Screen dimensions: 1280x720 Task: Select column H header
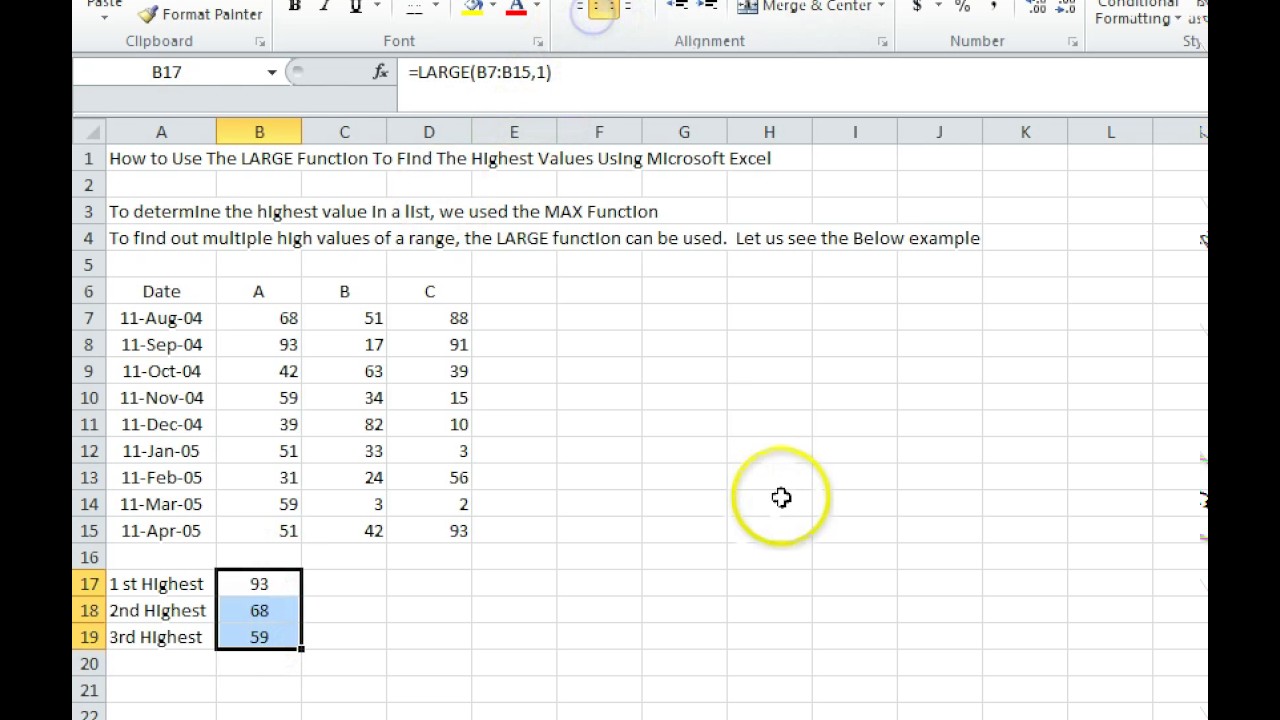[769, 132]
